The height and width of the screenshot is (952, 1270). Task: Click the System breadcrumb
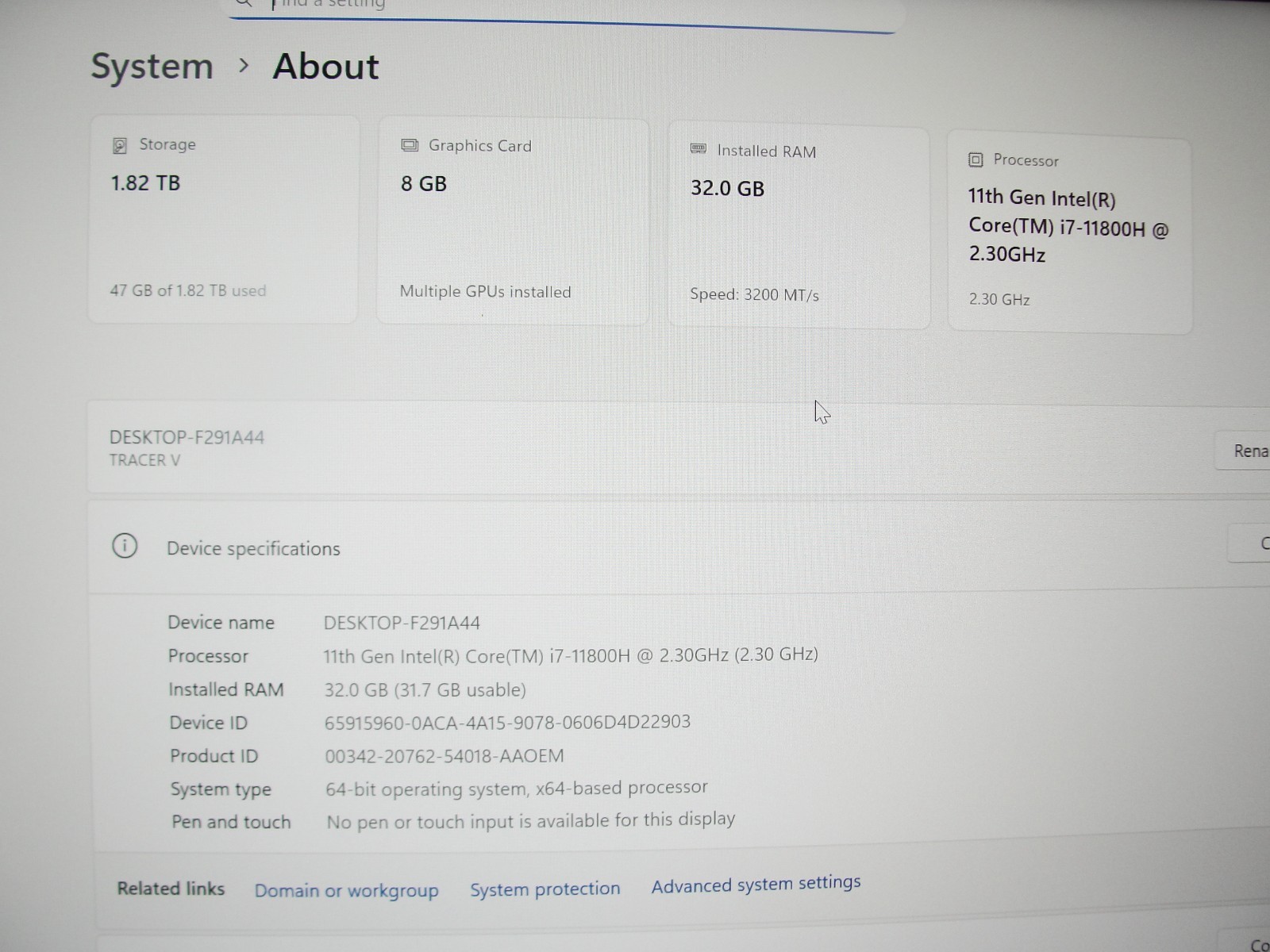(x=152, y=66)
